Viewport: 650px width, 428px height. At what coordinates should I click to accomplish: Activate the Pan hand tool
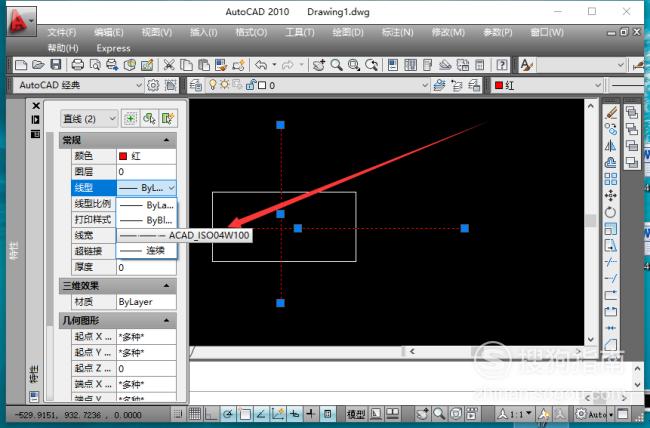(x=318, y=65)
